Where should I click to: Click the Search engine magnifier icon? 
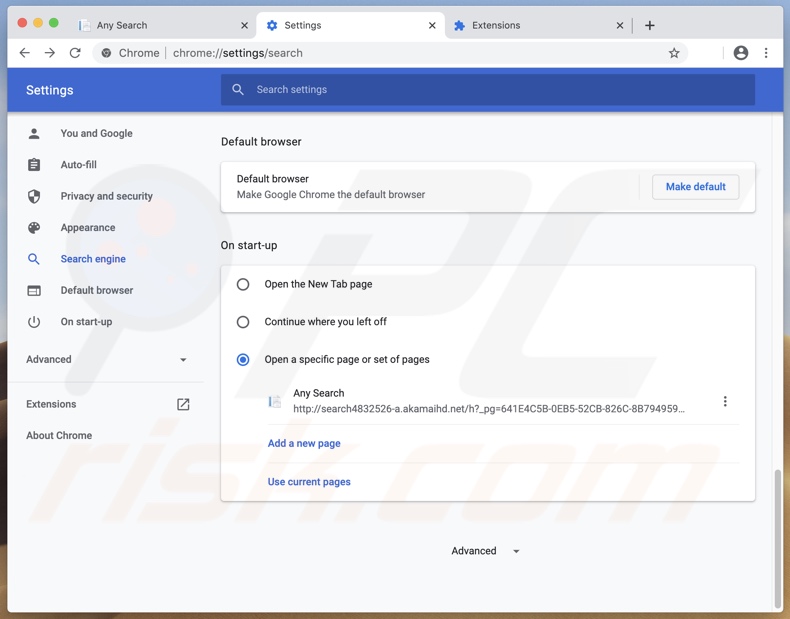pyautogui.click(x=34, y=259)
